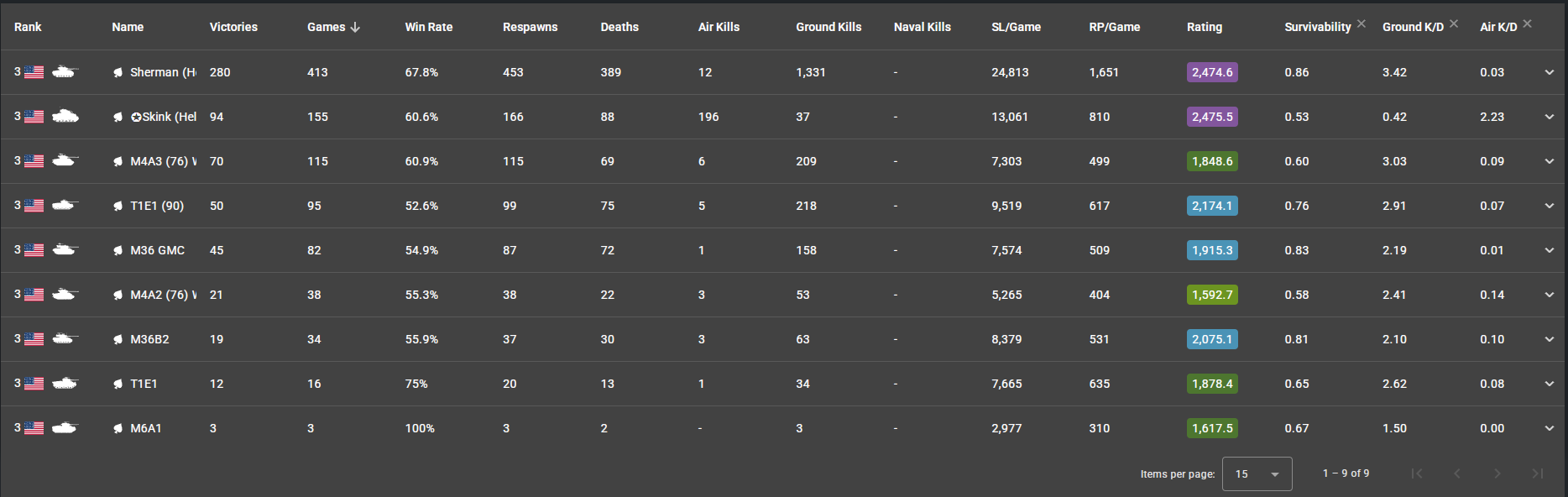
Task: Go to the previous page
Action: (x=1457, y=473)
